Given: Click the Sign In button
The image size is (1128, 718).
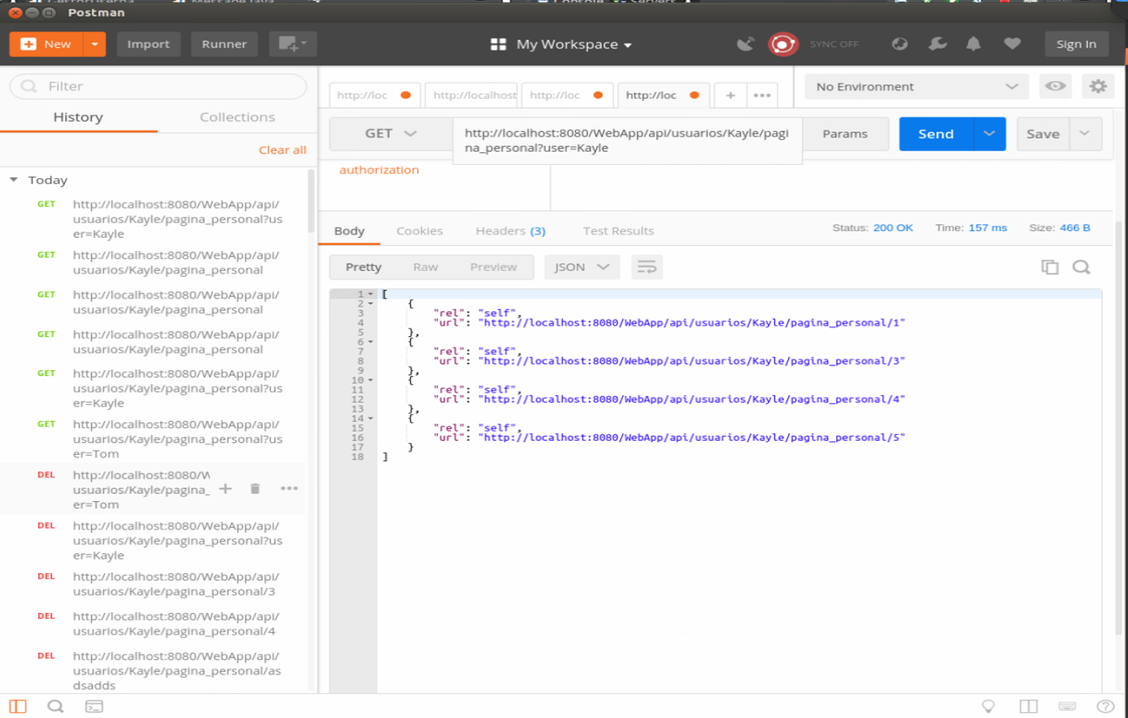Looking at the screenshot, I should (x=1076, y=44).
